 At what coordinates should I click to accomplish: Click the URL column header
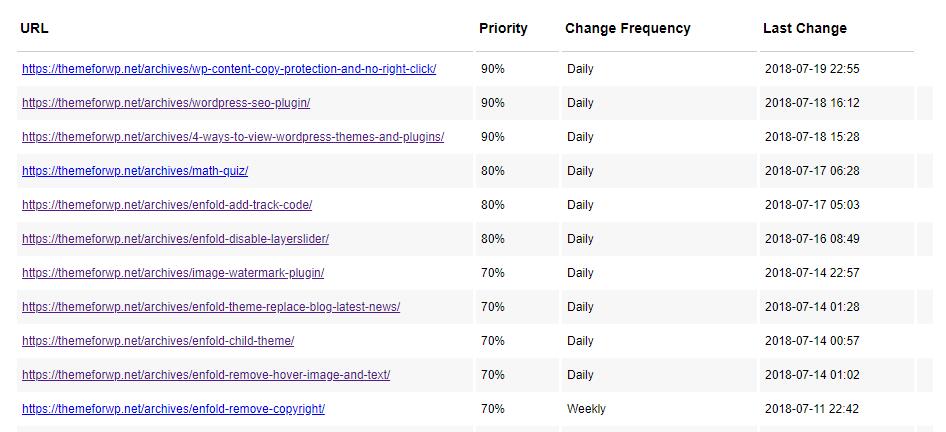pyautogui.click(x=34, y=28)
